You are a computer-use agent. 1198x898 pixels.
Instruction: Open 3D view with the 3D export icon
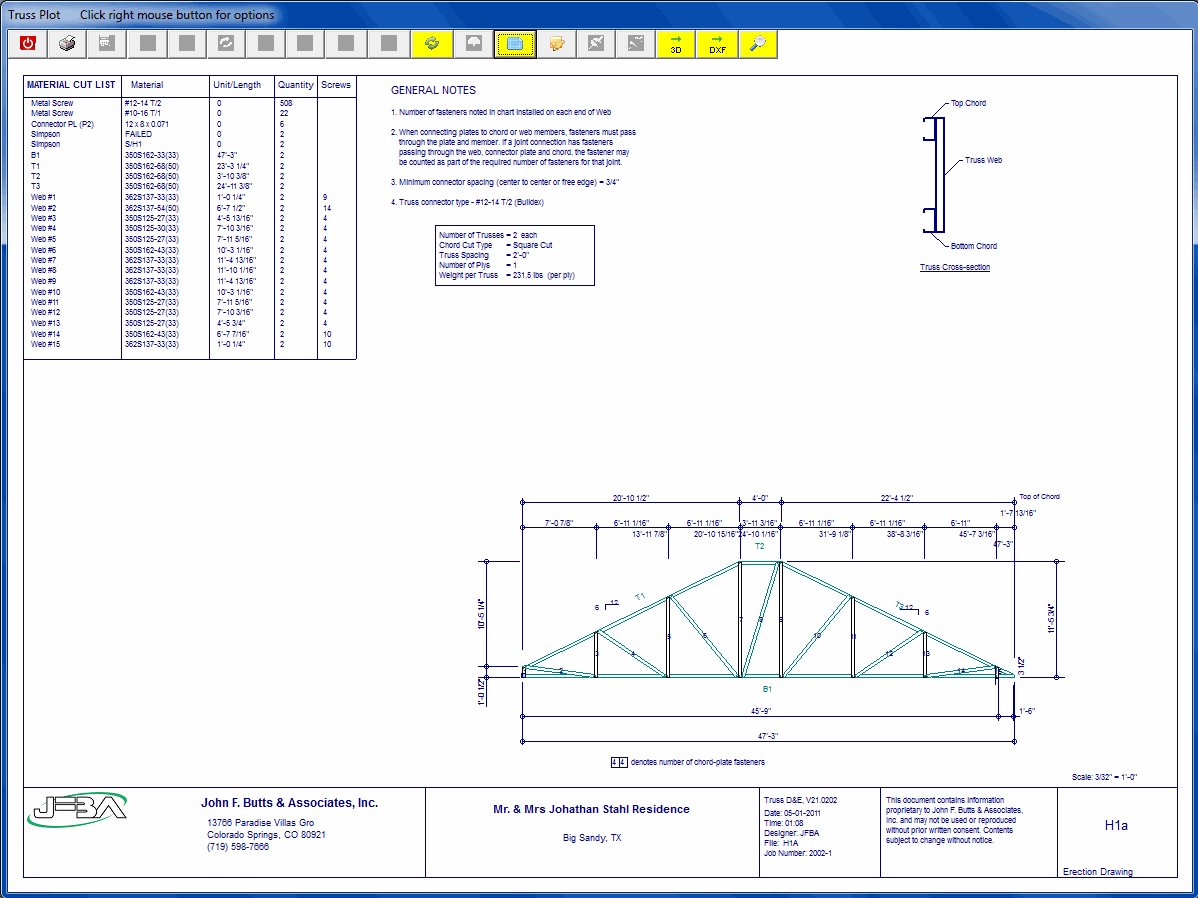coord(675,43)
